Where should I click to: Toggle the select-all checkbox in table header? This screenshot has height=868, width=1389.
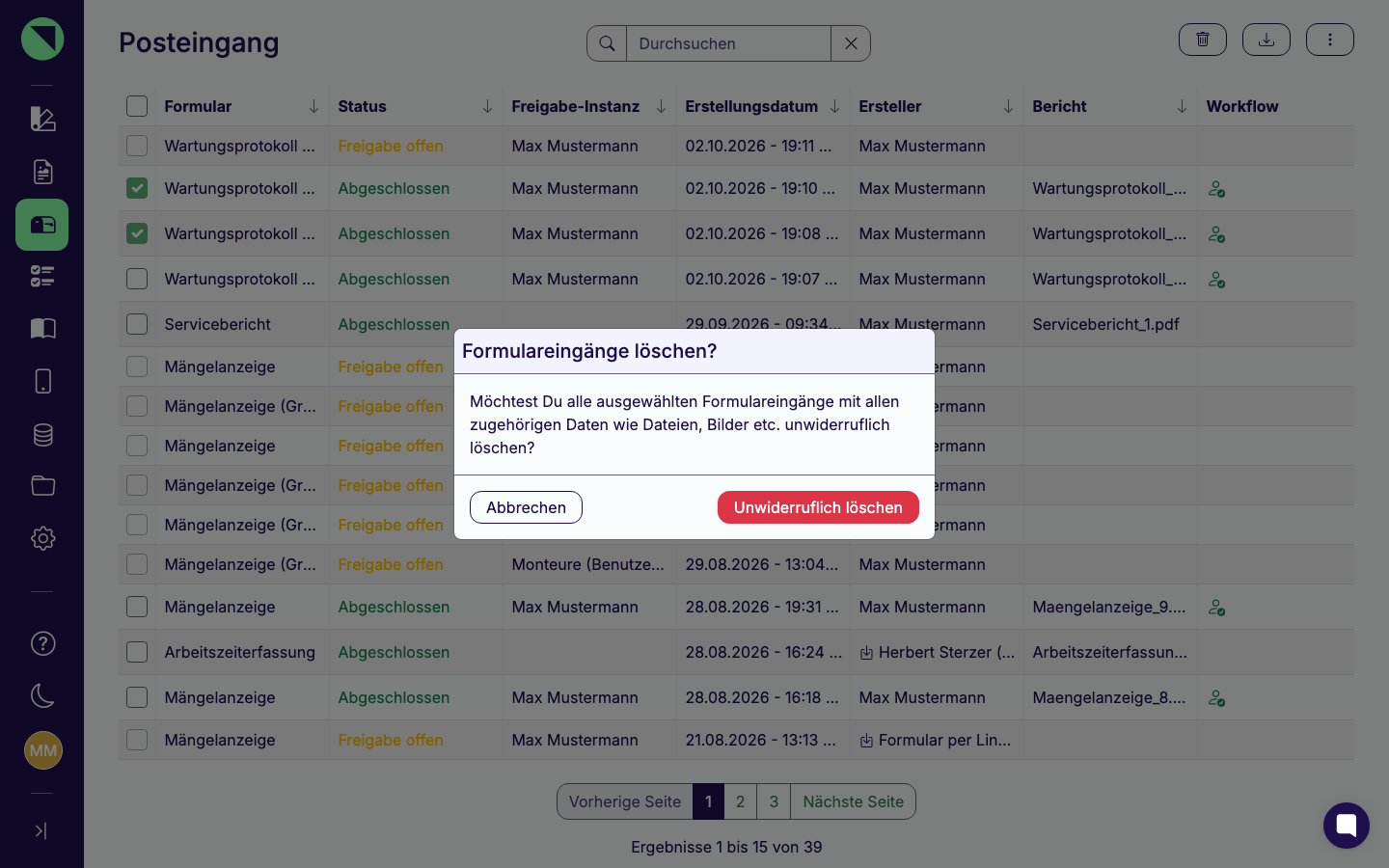[137, 106]
